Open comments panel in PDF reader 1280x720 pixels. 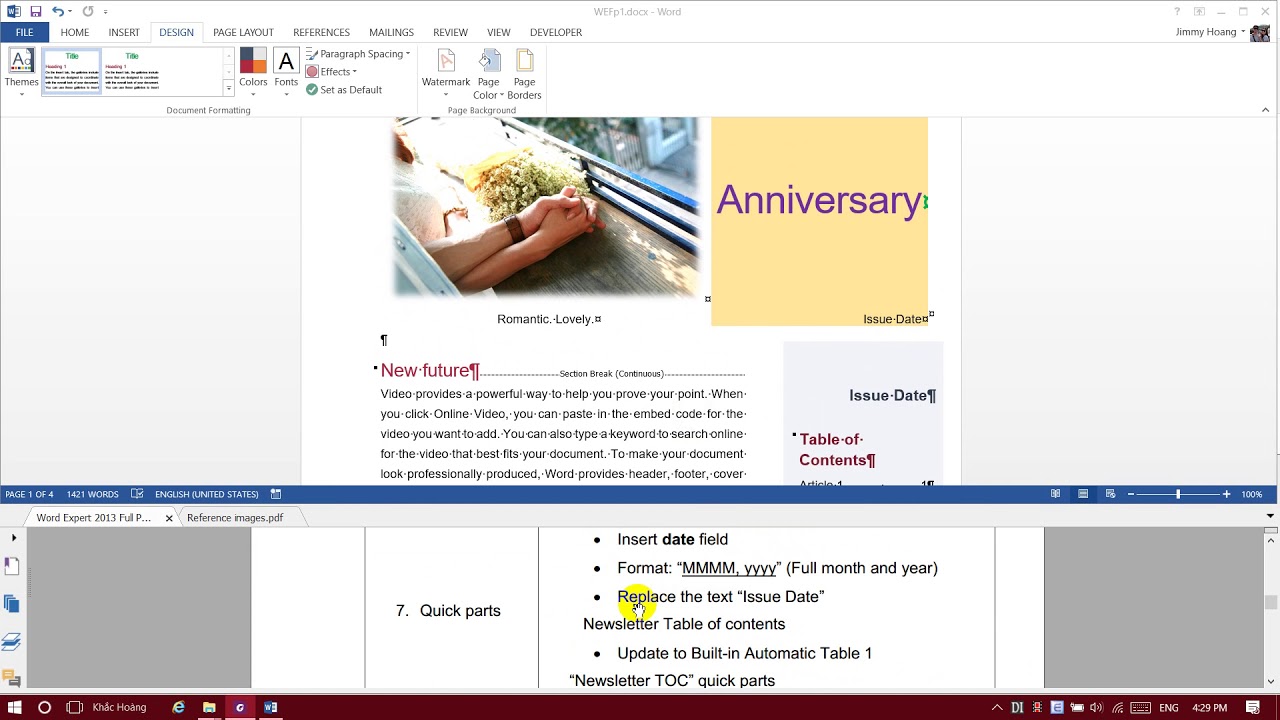click(x=12, y=680)
